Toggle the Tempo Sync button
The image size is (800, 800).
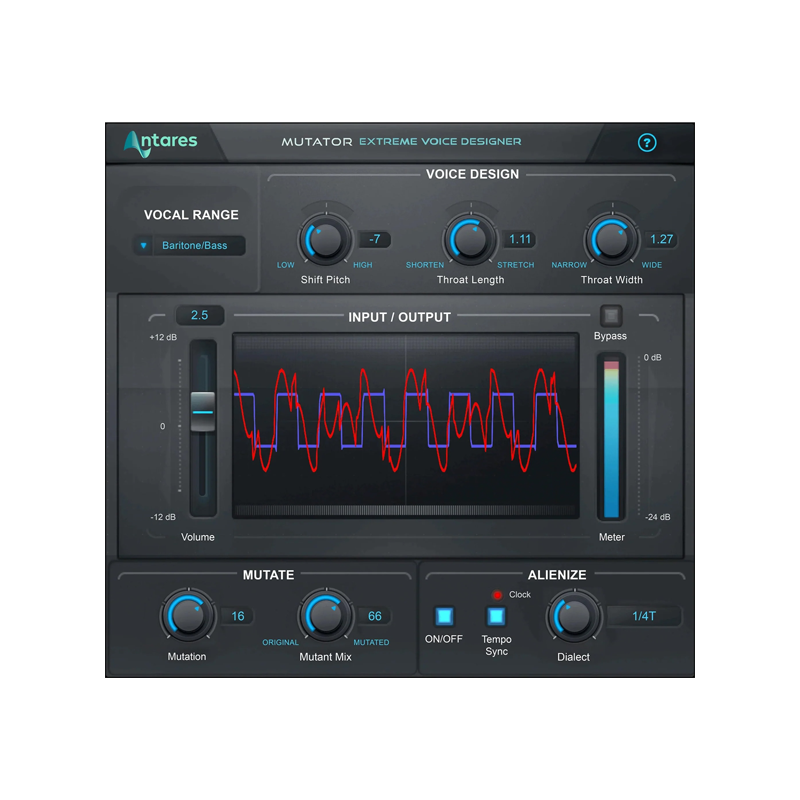(496, 616)
